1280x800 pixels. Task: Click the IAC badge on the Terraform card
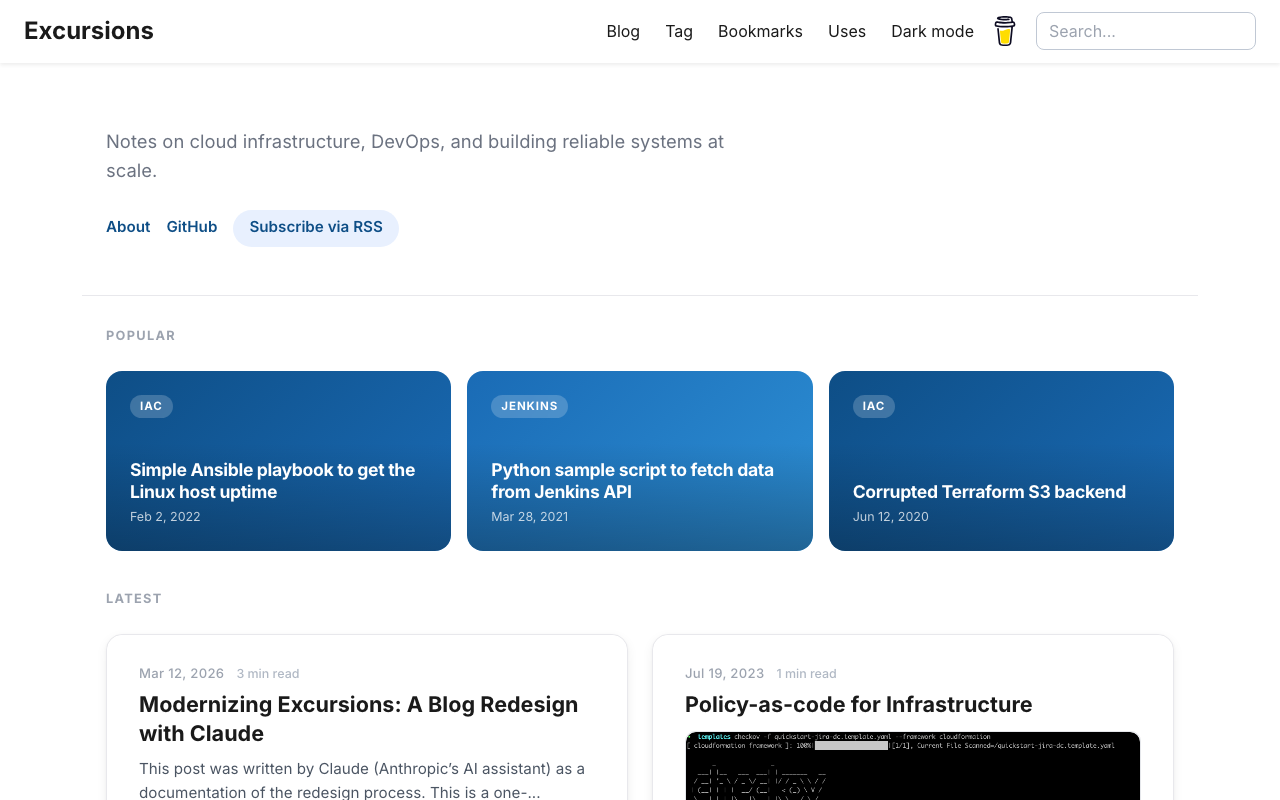873,405
